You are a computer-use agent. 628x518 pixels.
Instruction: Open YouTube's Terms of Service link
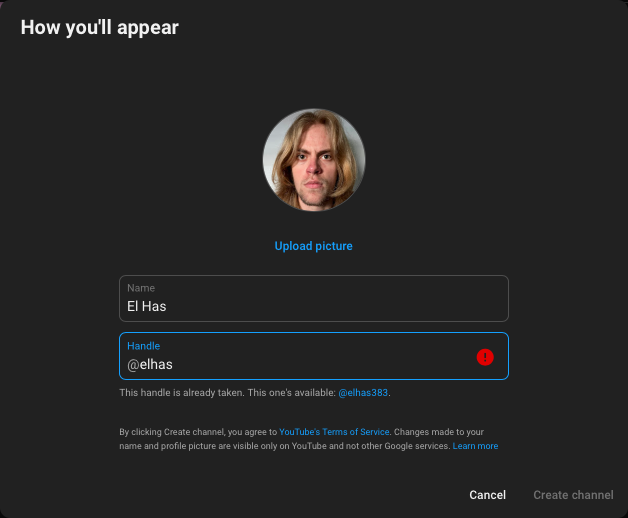334,432
